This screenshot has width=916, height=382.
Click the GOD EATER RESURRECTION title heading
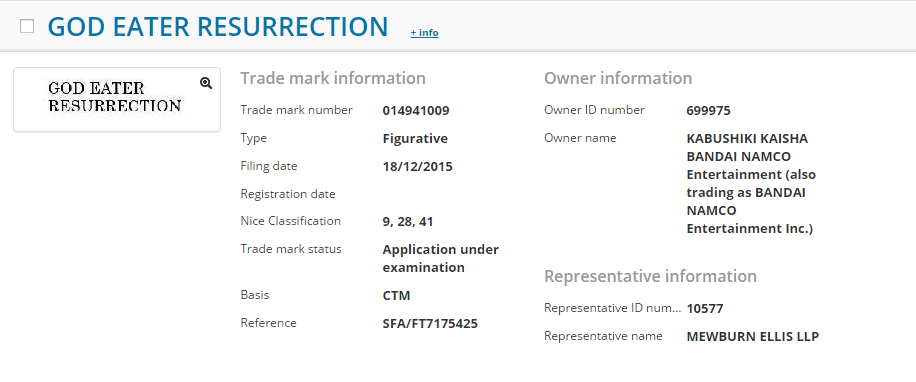pyautogui.click(x=218, y=26)
